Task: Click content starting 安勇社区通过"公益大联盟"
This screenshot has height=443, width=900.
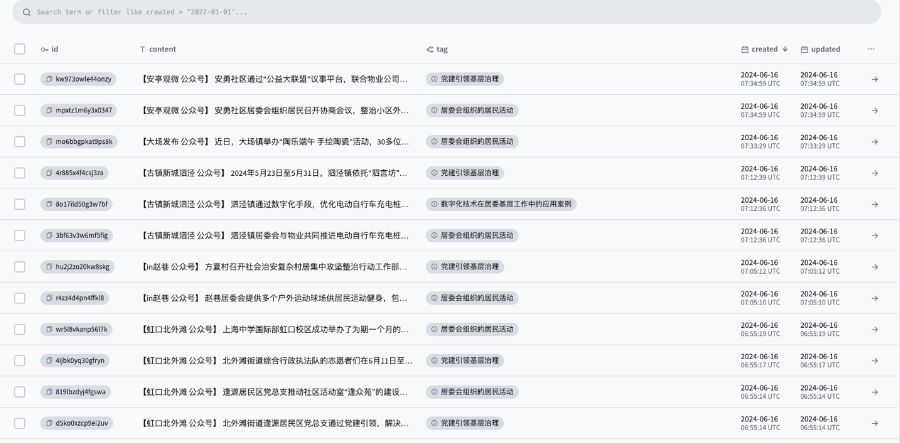Action: [x=274, y=79]
